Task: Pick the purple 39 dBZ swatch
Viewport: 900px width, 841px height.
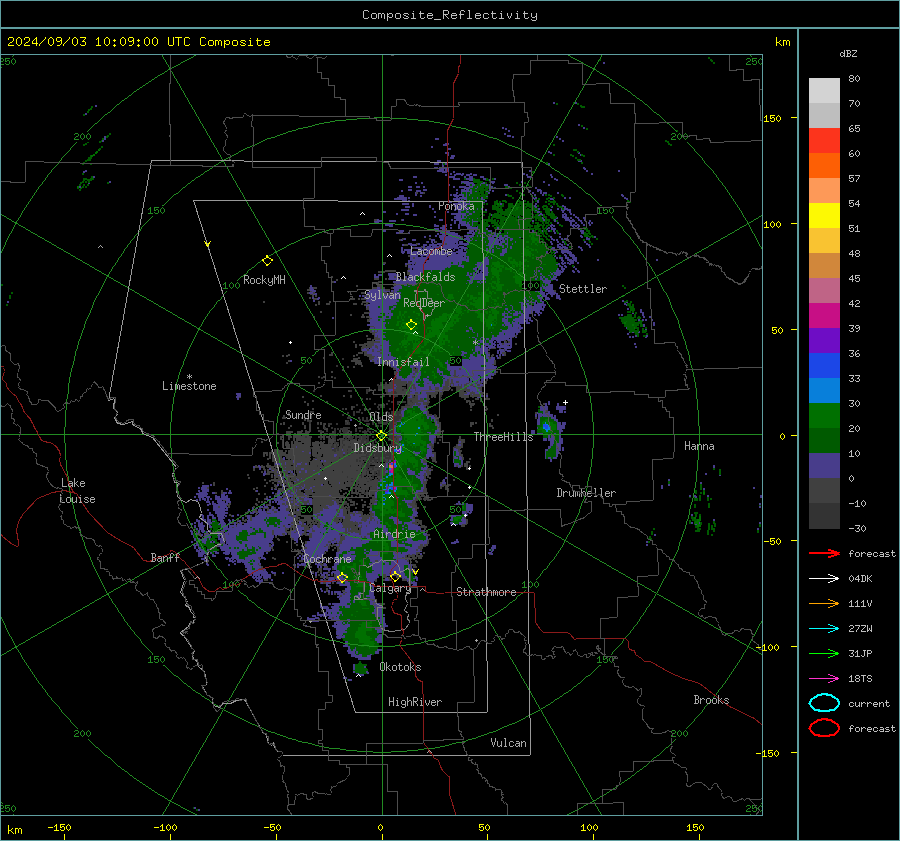Action: pyautogui.click(x=824, y=340)
